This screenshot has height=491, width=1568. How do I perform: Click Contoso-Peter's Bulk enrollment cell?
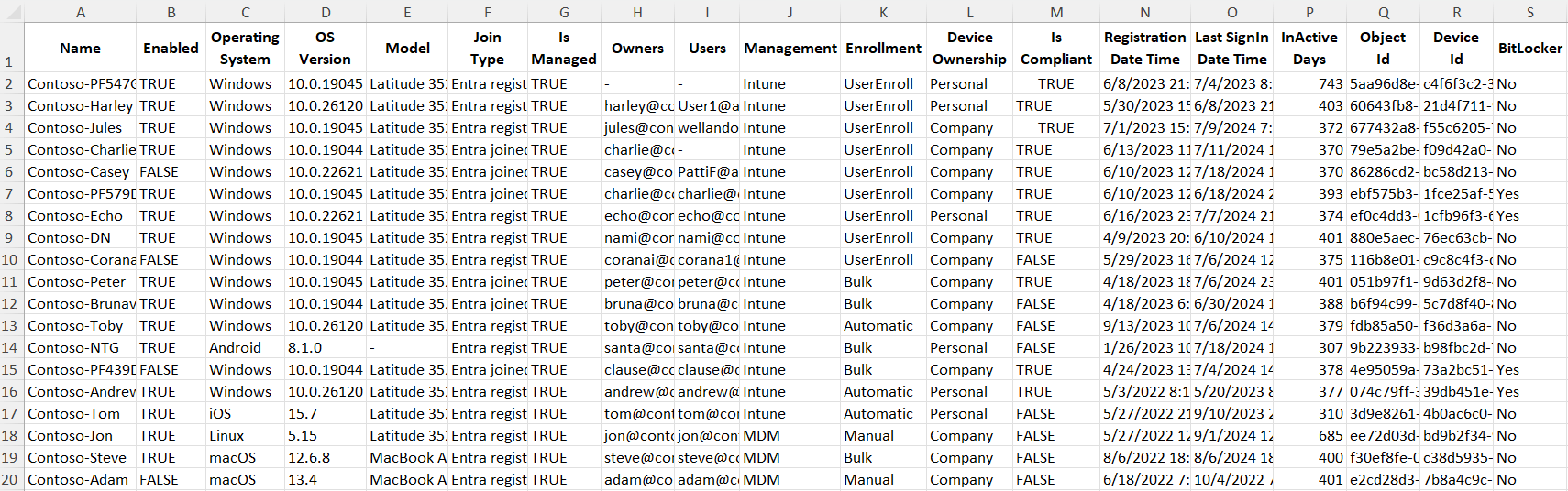click(884, 281)
